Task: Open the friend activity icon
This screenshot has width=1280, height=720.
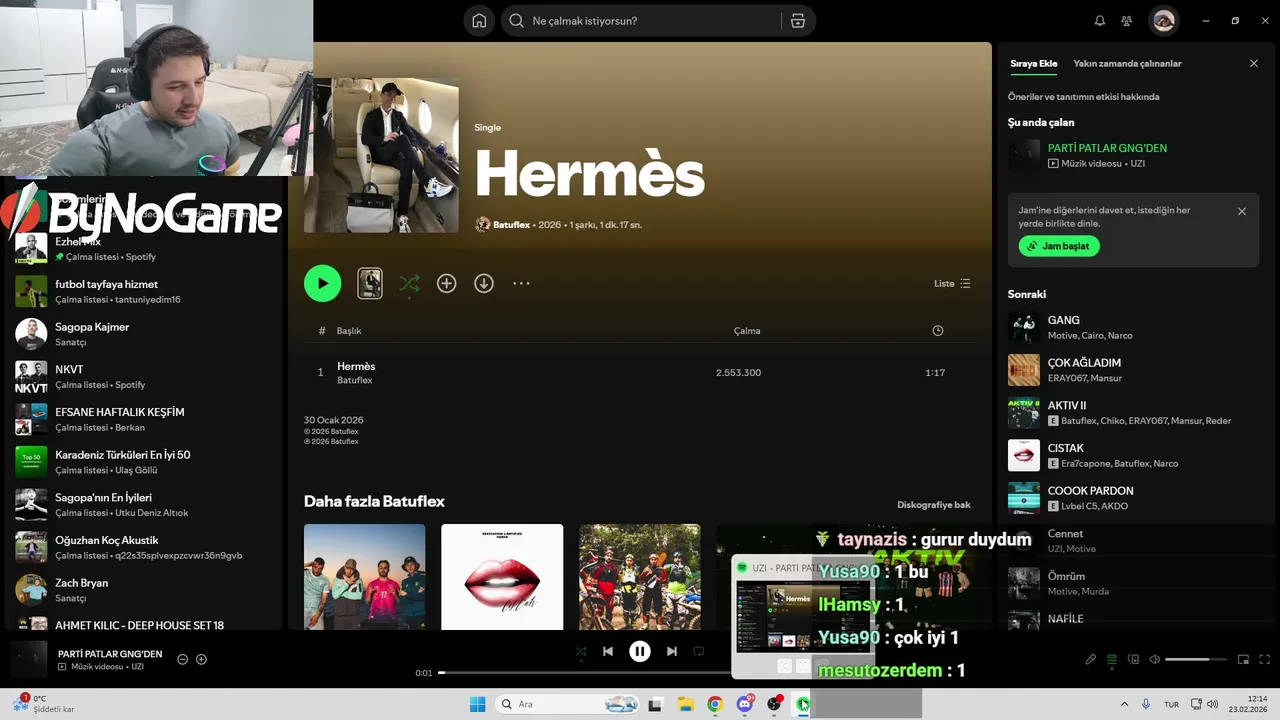Action: (1127, 21)
